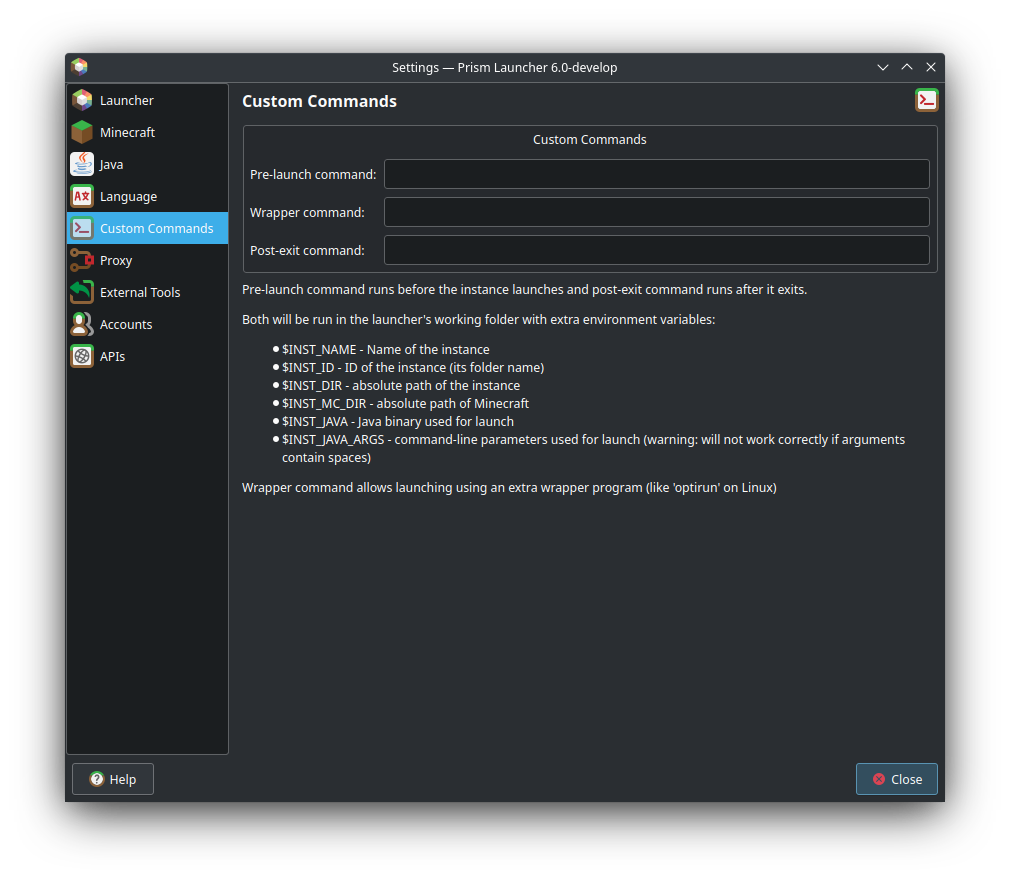Focus the Wrapper command input field

656,212
